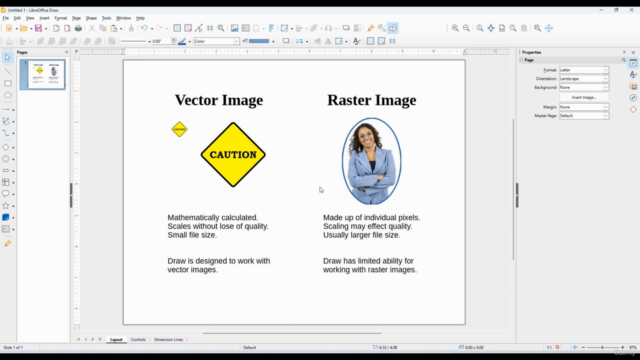Screen dimensions: 640x360
Task: Click the Insert Text Box icon
Action: click(x=245, y=28)
